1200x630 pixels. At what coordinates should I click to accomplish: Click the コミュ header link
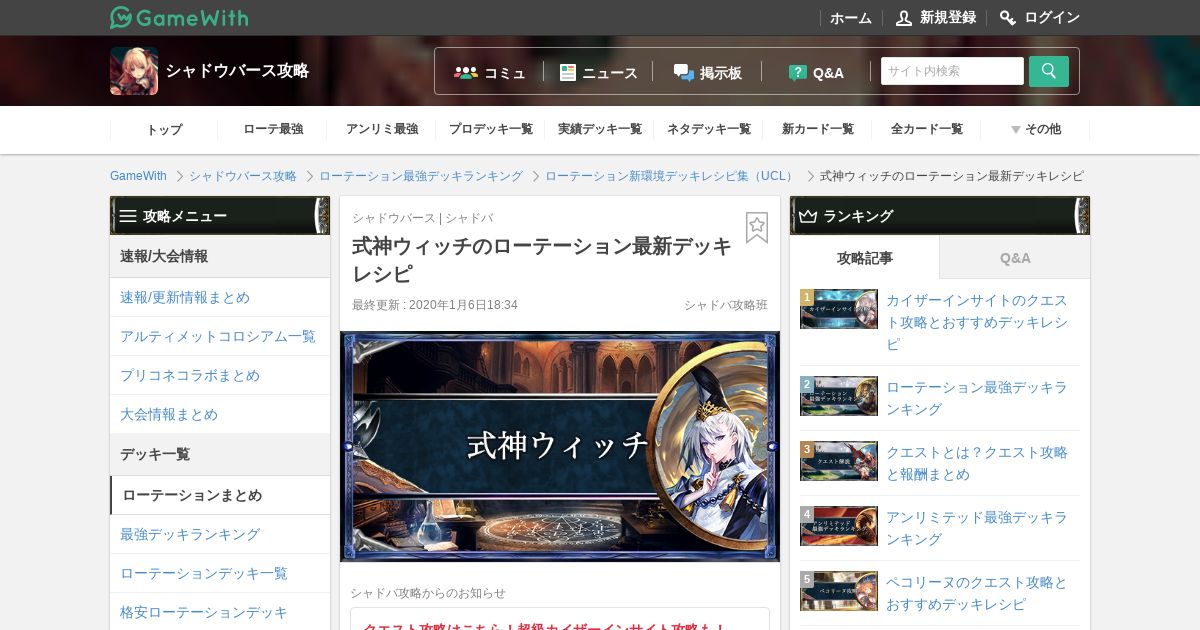pos(505,73)
